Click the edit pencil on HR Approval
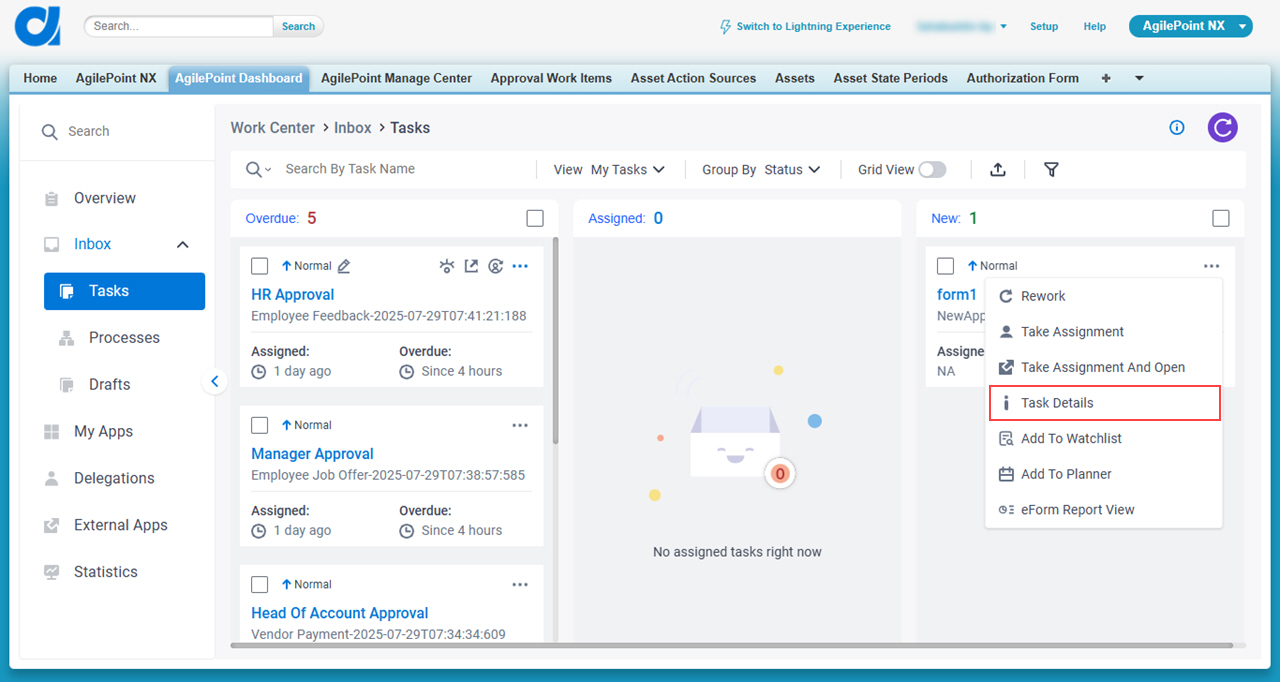 coord(344,266)
